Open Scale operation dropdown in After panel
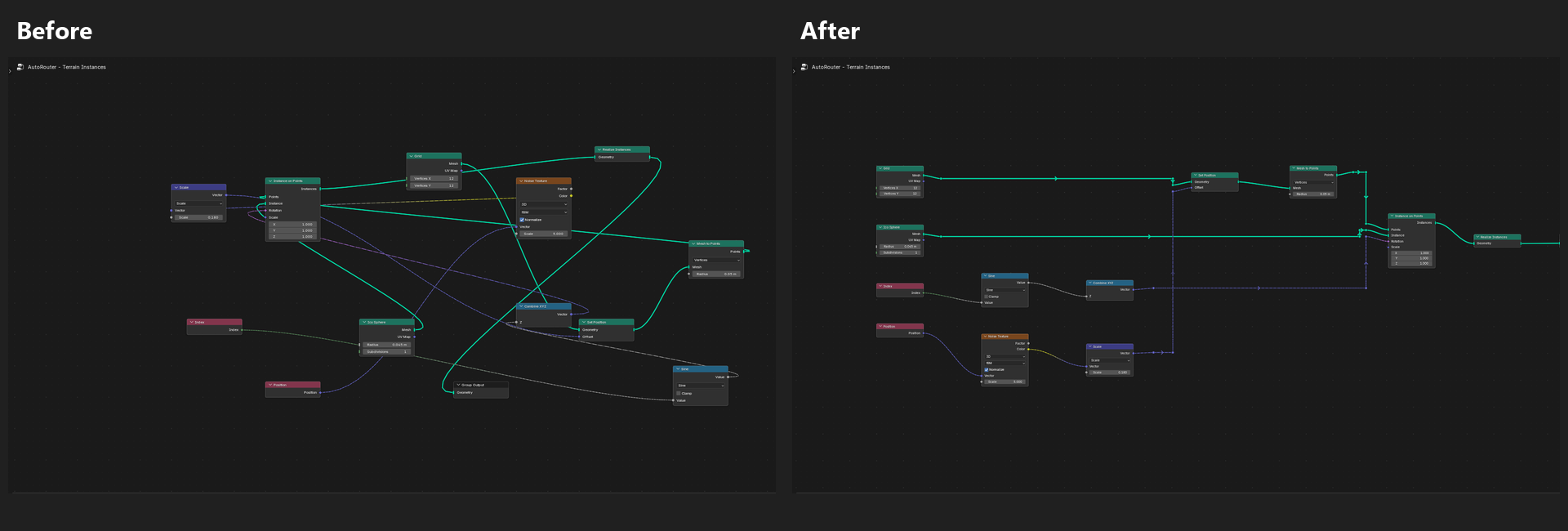1568x531 pixels. [1110, 360]
